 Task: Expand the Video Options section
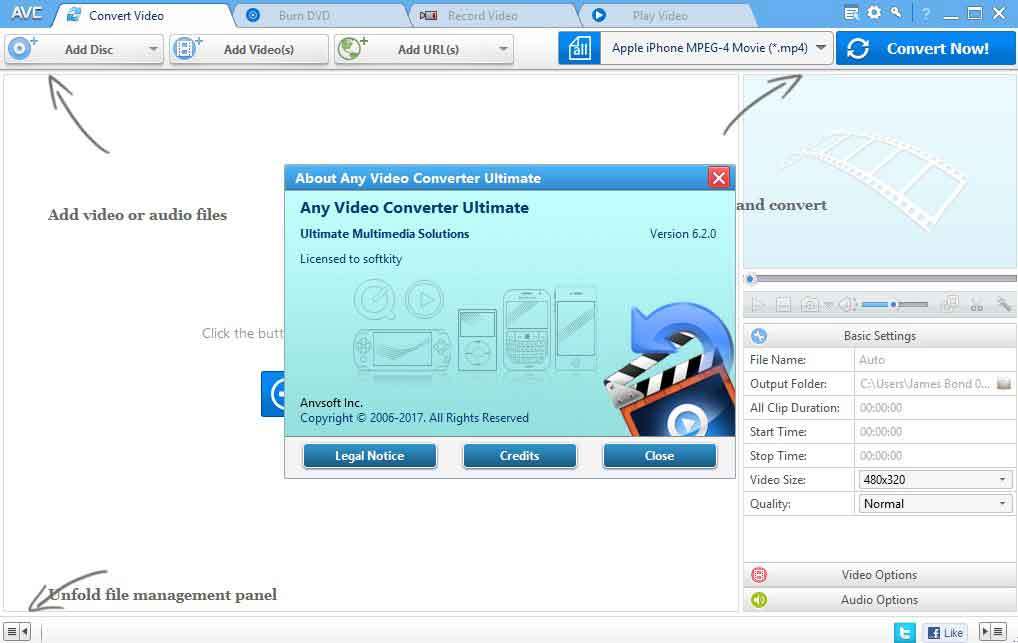880,575
